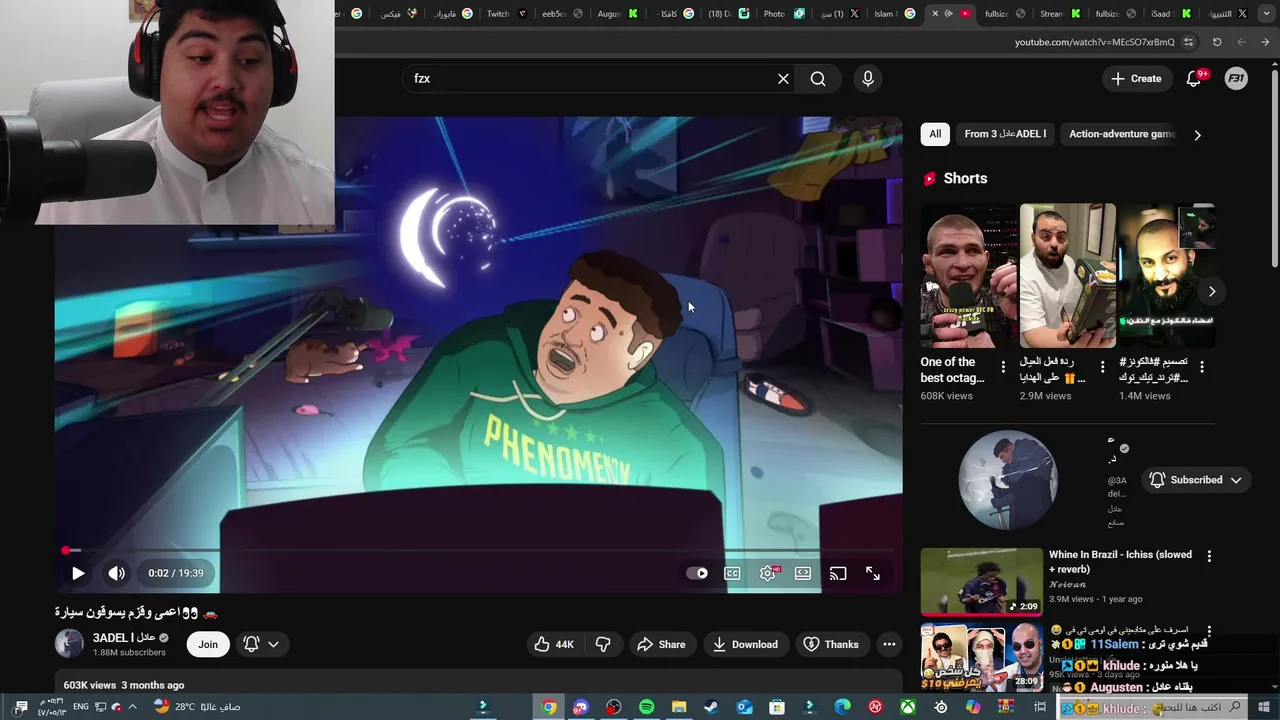Show the next Shorts with the right arrow
The image size is (1280, 720).
pos(1211,291)
